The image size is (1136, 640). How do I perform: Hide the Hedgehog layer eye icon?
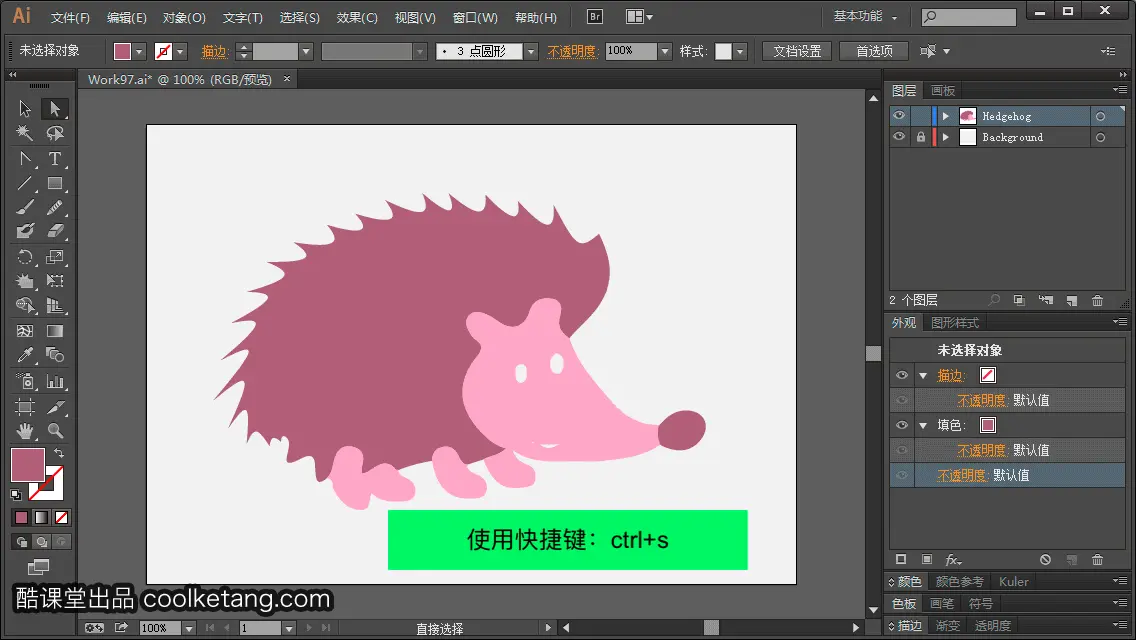click(899, 116)
